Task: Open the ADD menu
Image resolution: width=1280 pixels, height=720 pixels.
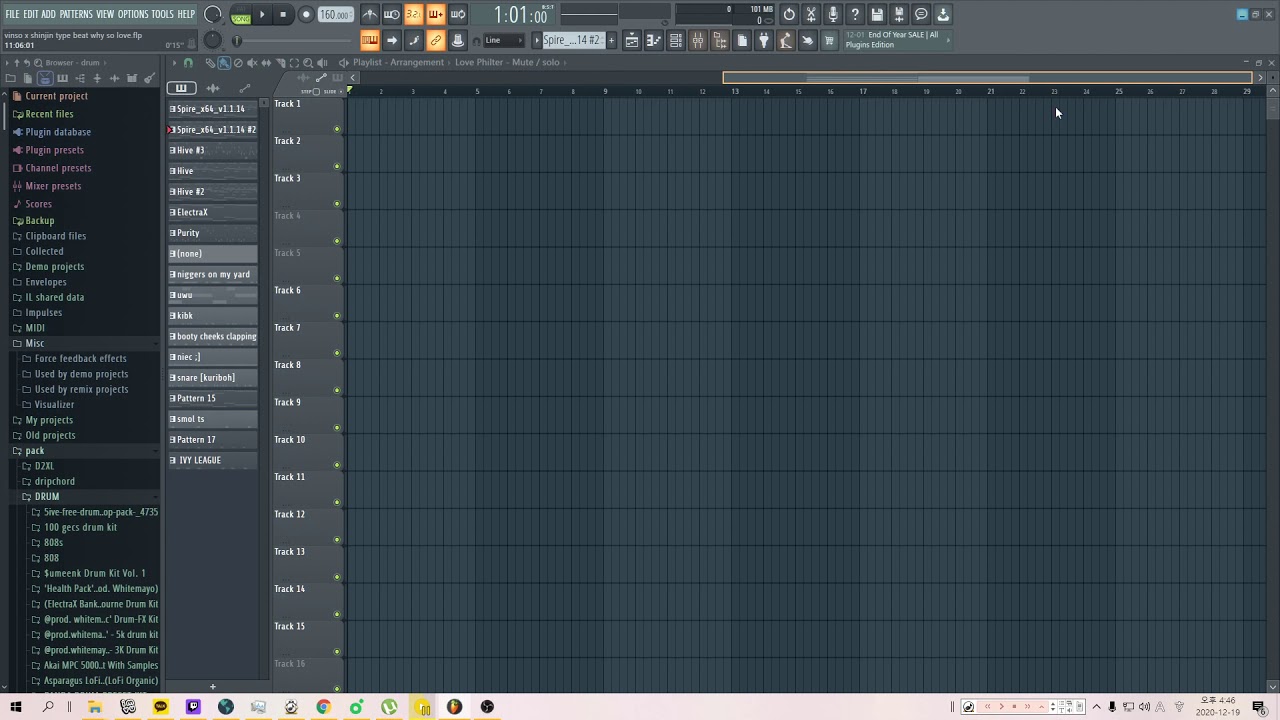Action: 49,14
